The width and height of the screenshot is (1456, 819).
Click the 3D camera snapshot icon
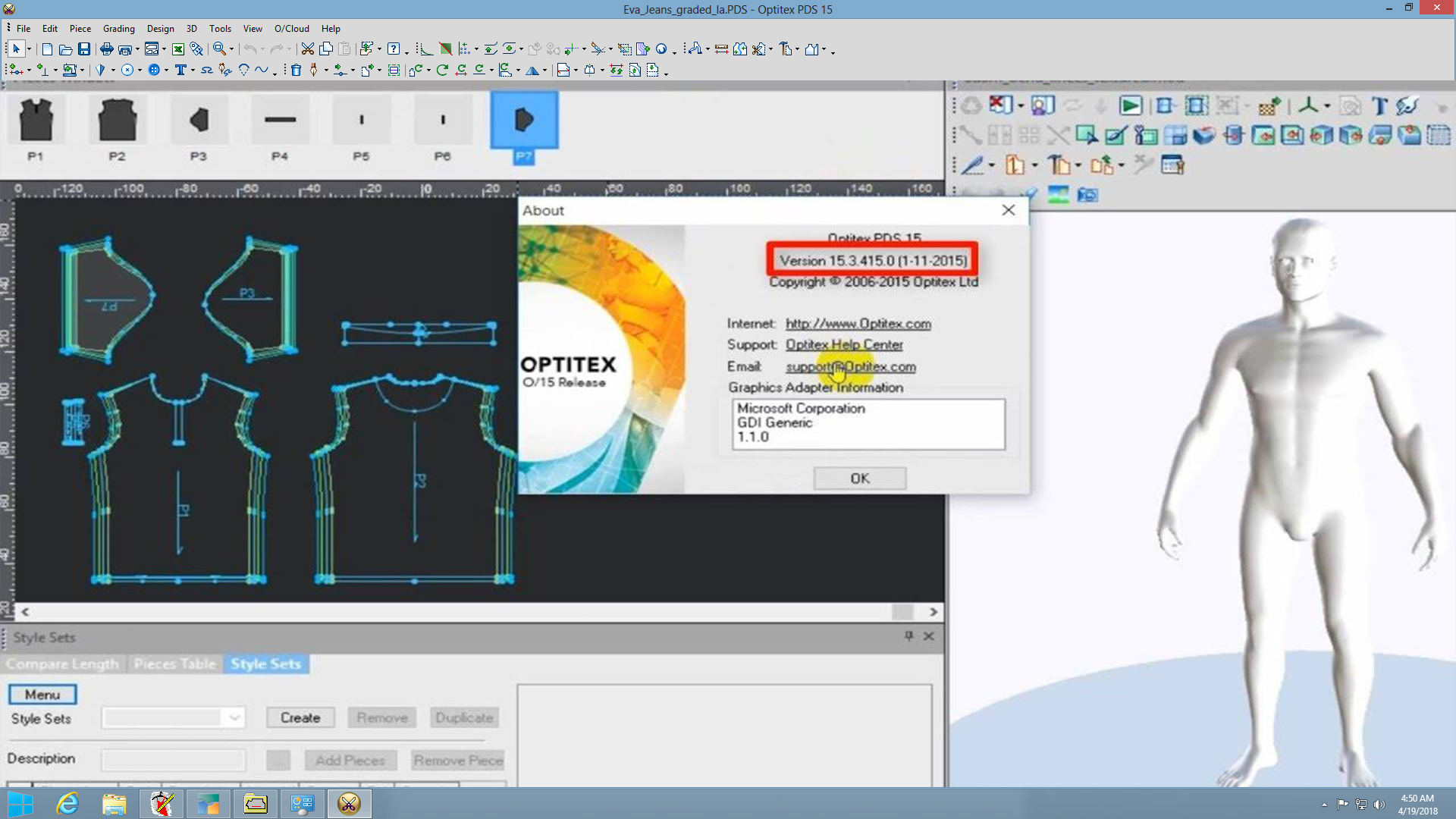1087,195
